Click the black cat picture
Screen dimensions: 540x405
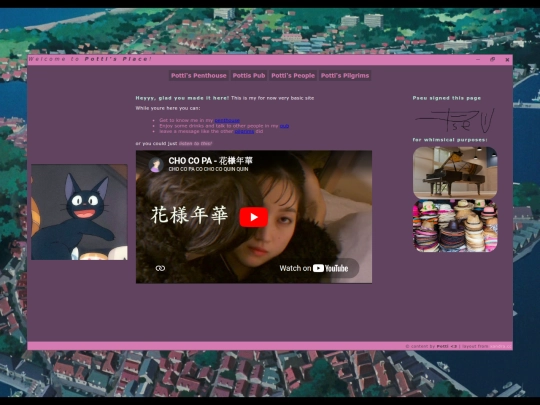click(80, 212)
